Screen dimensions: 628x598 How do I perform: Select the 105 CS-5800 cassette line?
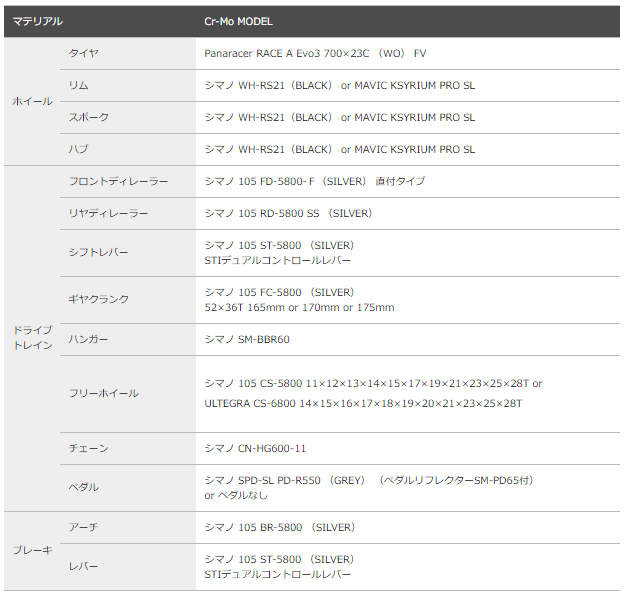[x=373, y=383]
